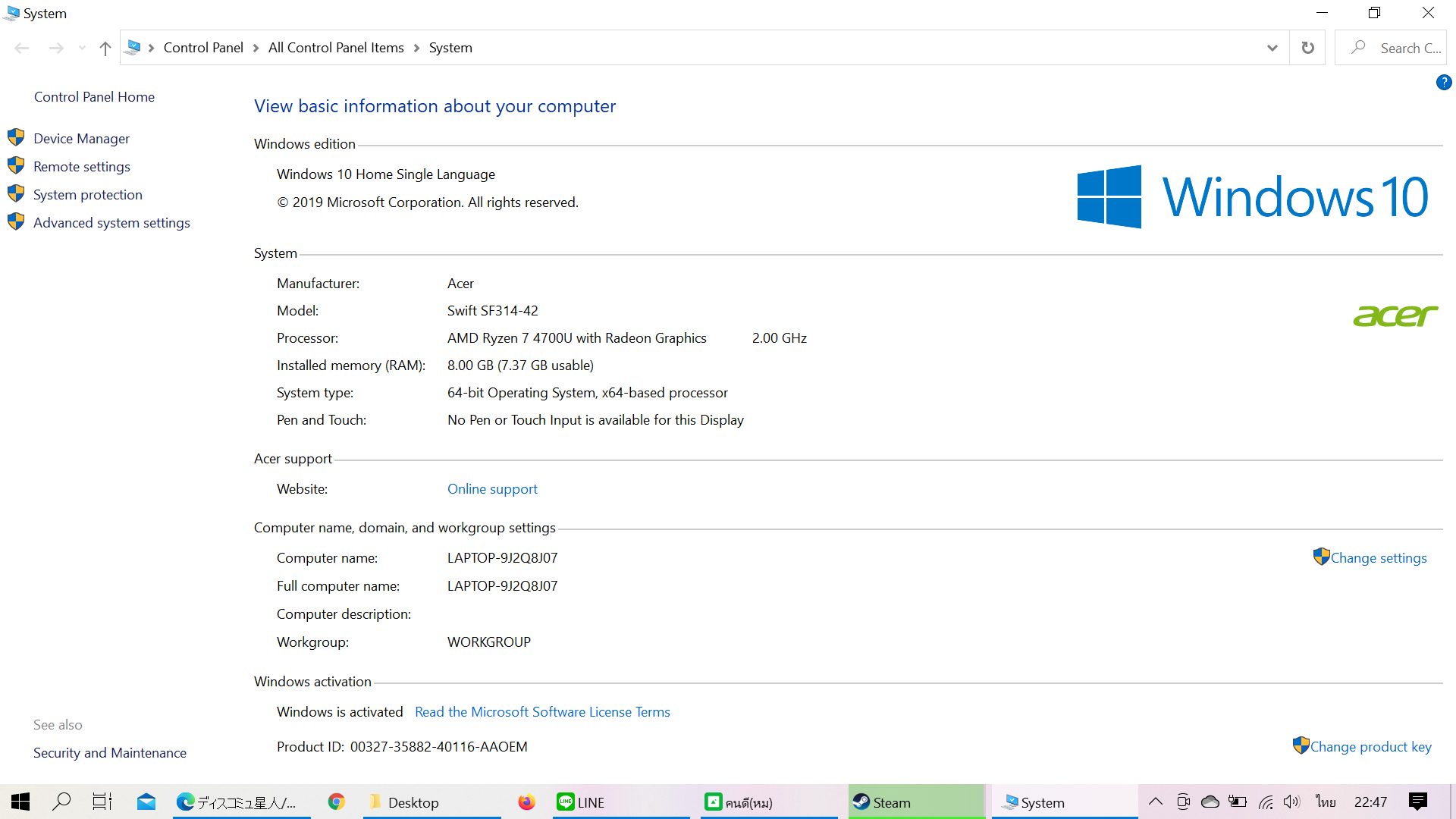Expand chevron before Control Panel breadcrumb
Image resolution: width=1456 pixels, height=819 pixels.
pos(152,48)
